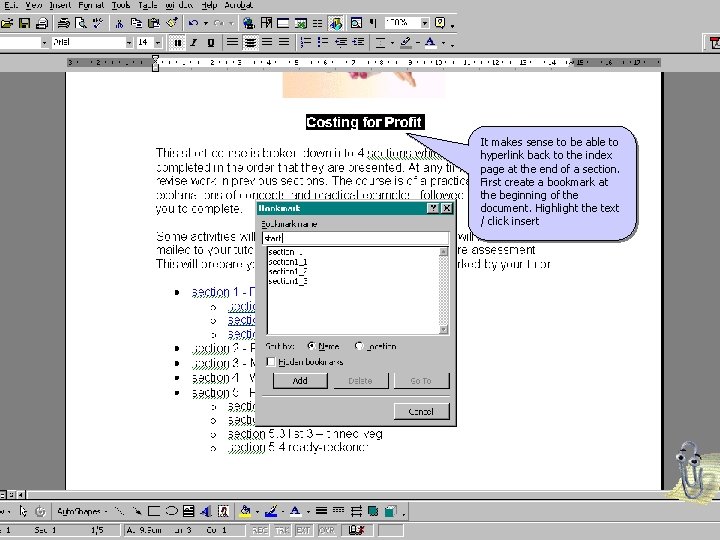Insert a hyperlink with the globe icon

pos(249,23)
